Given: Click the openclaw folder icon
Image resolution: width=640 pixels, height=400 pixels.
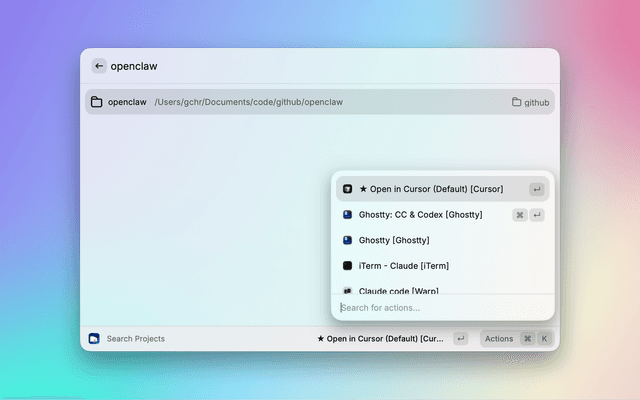Looking at the screenshot, I should (x=97, y=102).
